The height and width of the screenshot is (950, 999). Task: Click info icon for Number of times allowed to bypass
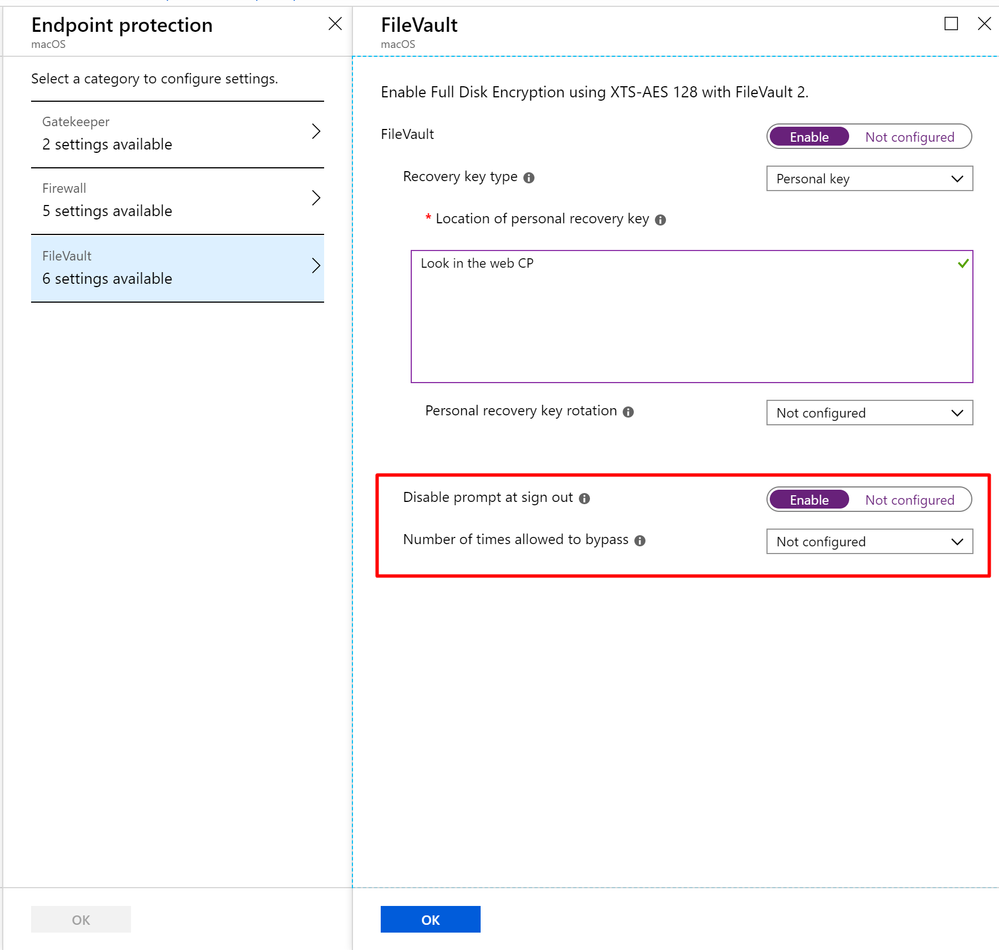point(640,541)
